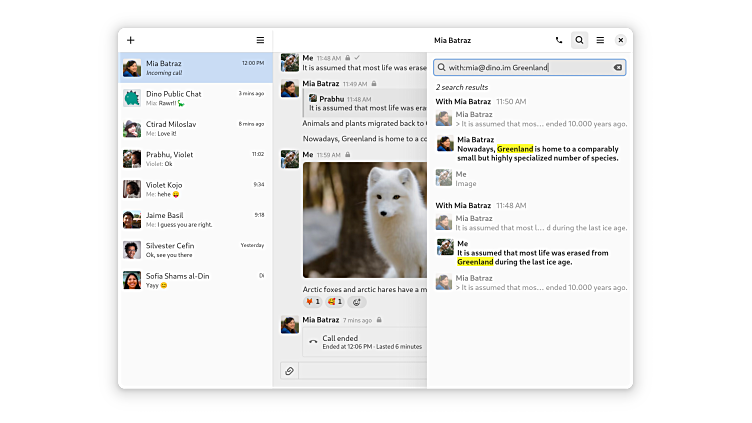Click the arctic fox image thumbnail

coord(366,220)
